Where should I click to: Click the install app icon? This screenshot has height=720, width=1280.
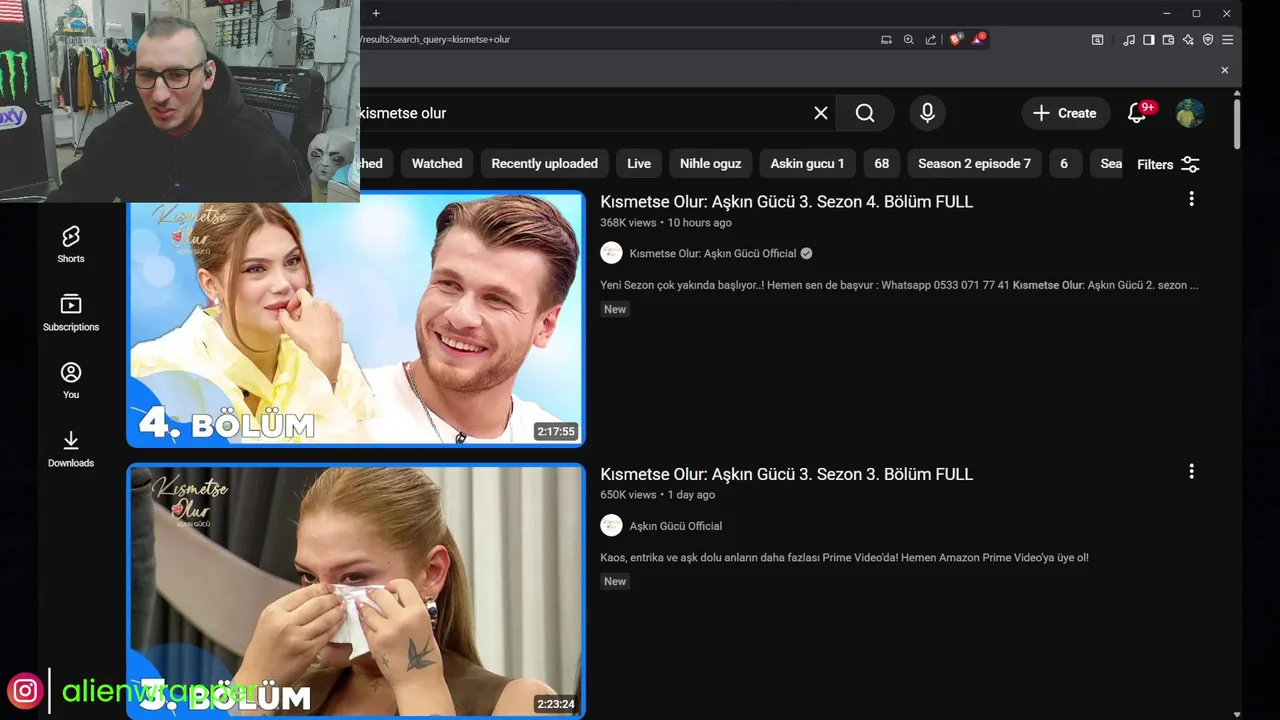(x=886, y=39)
